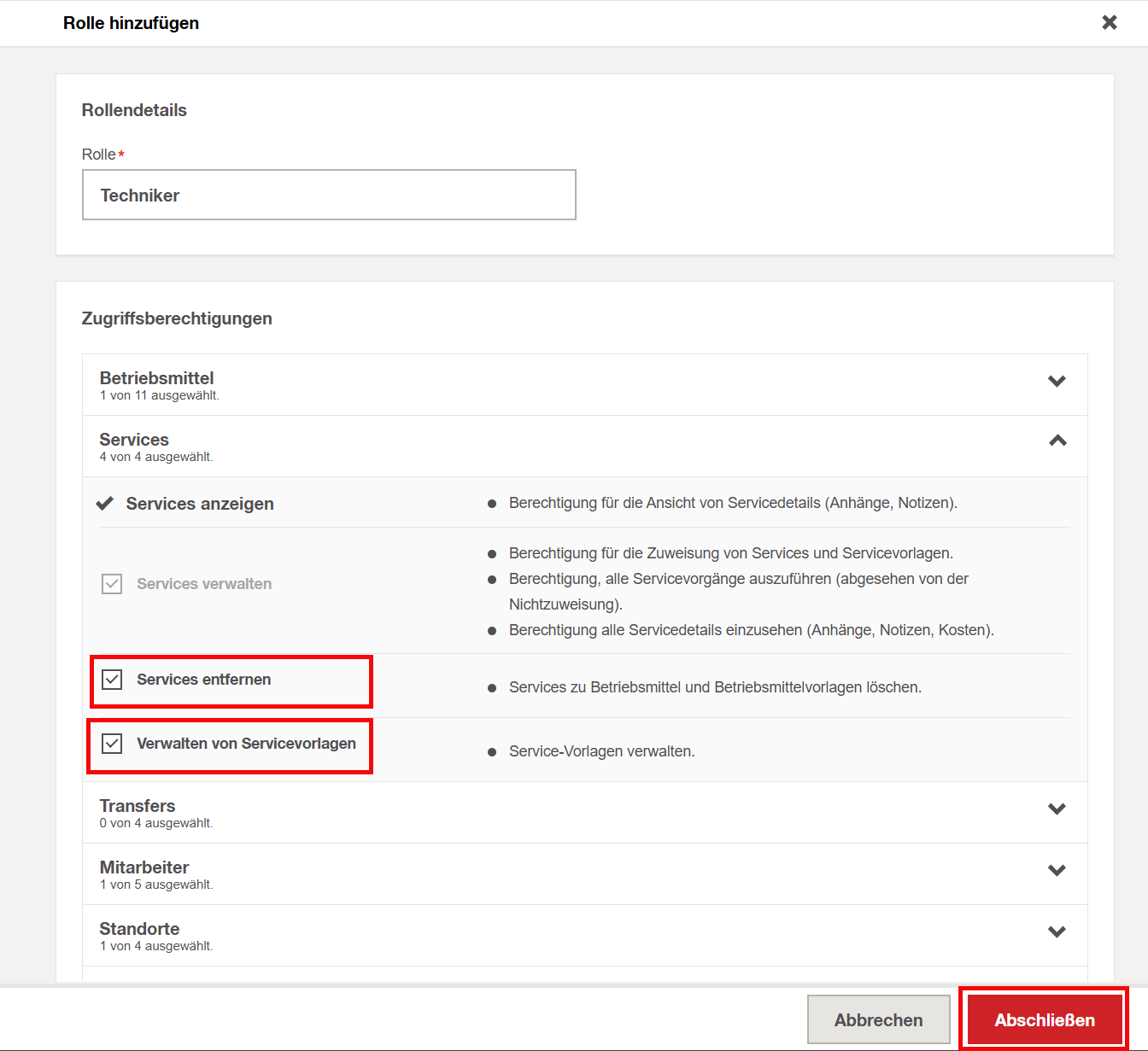Click '1 von 5 ausgewählt.' text
This screenshot has width=1148, height=1051.
156,885
